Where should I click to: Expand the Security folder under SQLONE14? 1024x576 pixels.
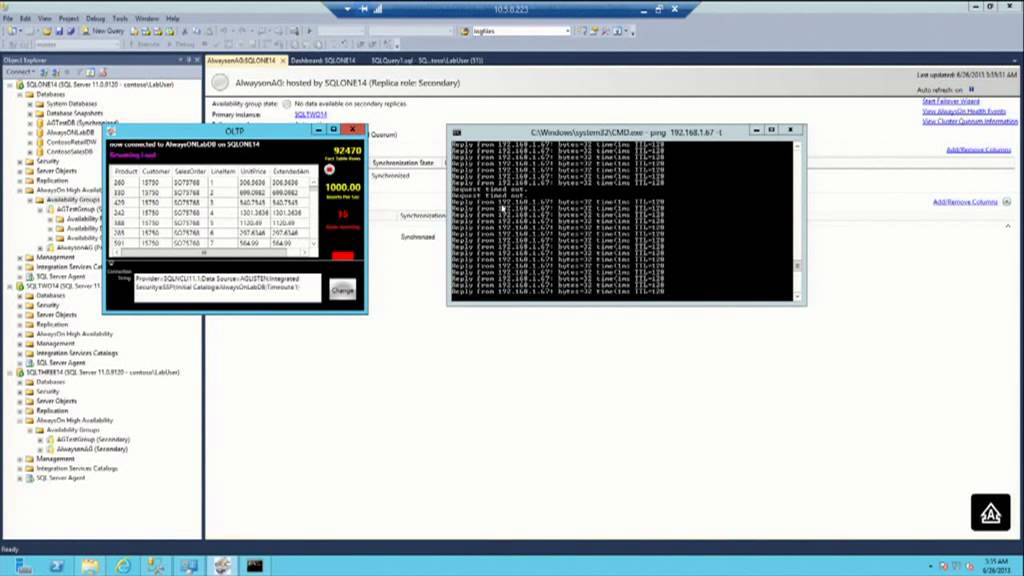pyautogui.click(x=20, y=161)
